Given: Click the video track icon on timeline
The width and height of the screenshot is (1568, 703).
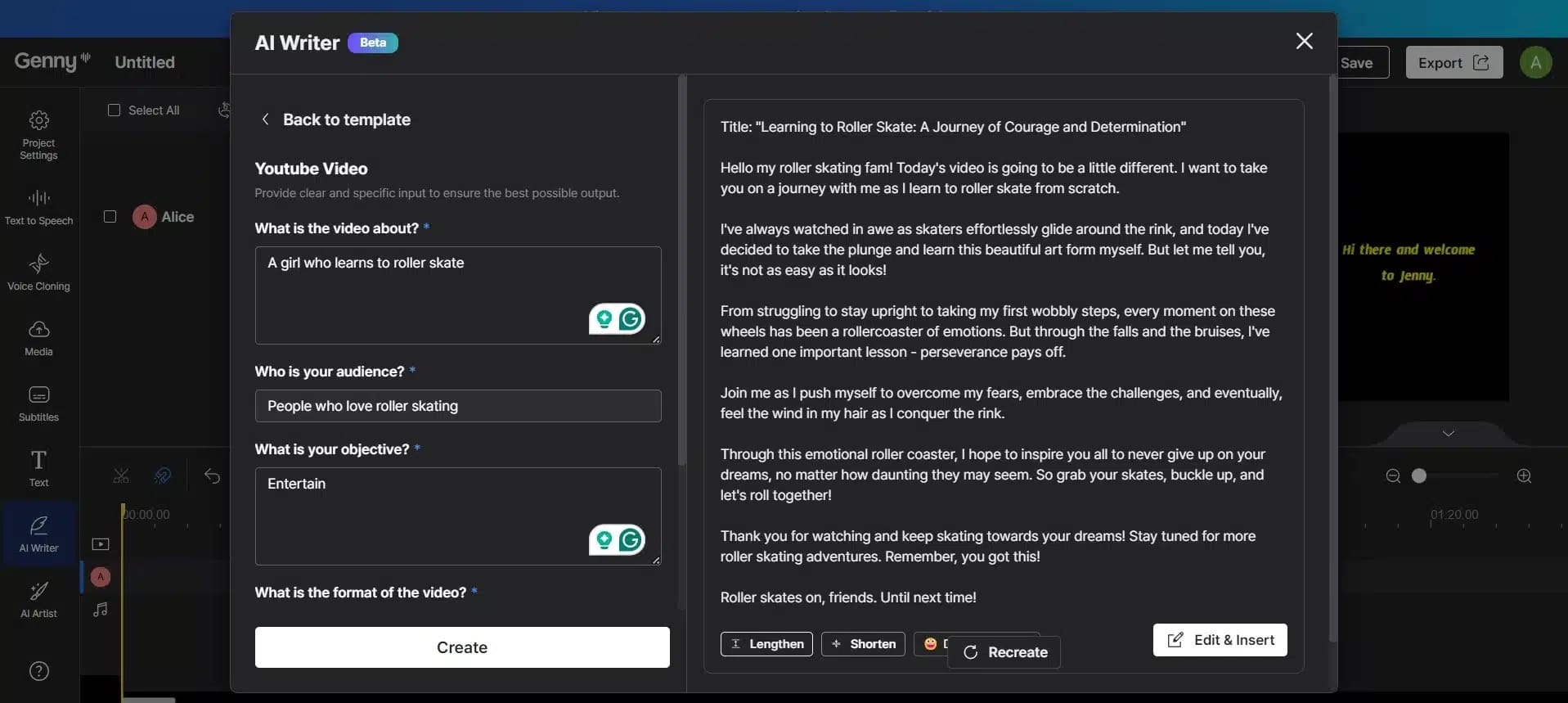Looking at the screenshot, I should [101, 544].
